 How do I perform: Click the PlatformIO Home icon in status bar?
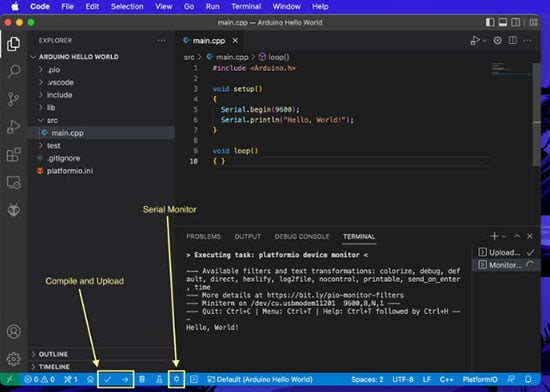click(x=90, y=379)
